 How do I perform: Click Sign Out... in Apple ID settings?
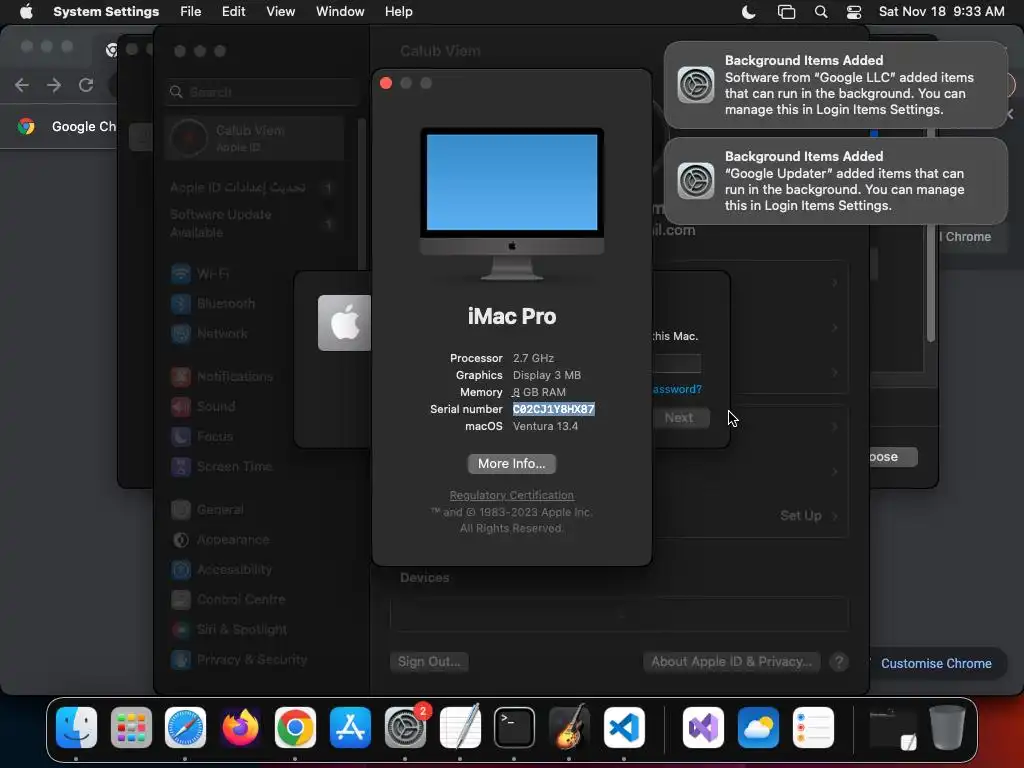(429, 662)
